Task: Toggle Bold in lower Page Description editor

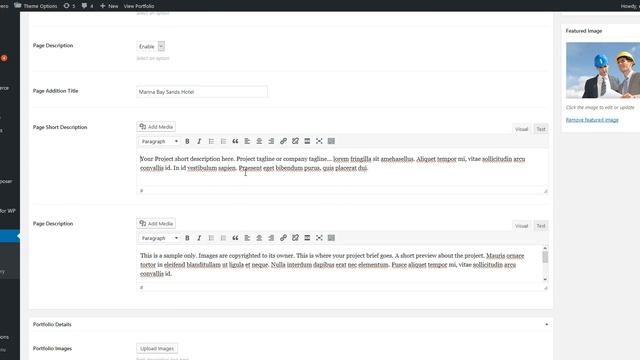Action: pos(187,238)
